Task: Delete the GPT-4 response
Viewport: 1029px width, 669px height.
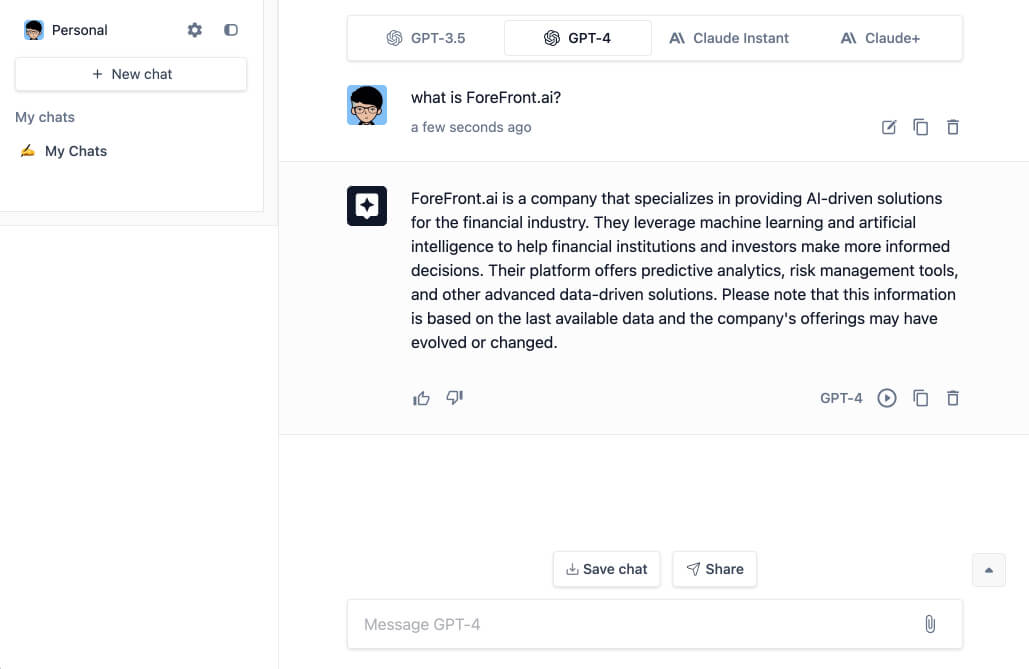Action: click(953, 399)
